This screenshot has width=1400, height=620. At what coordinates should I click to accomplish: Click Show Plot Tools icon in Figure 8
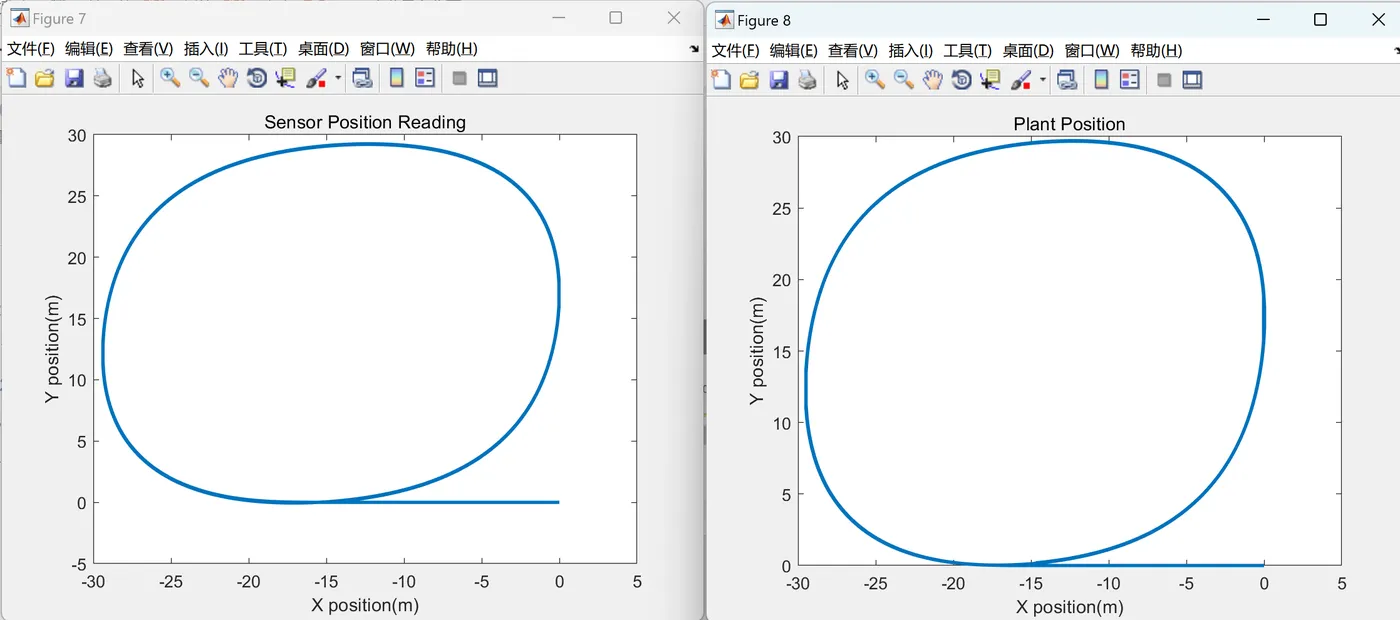coord(1192,80)
